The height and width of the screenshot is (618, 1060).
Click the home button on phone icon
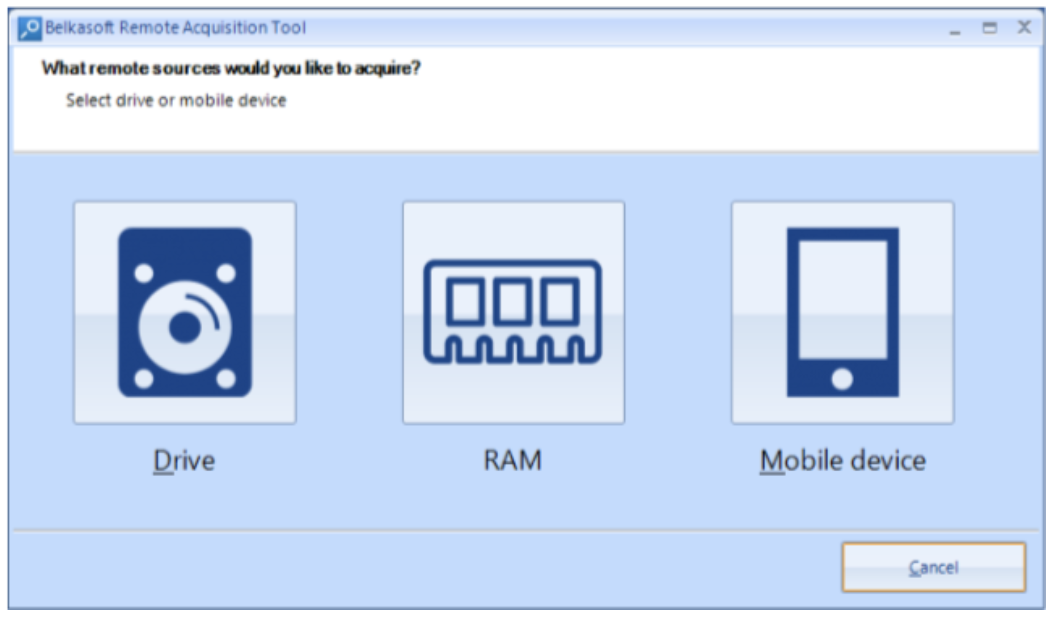click(842, 379)
